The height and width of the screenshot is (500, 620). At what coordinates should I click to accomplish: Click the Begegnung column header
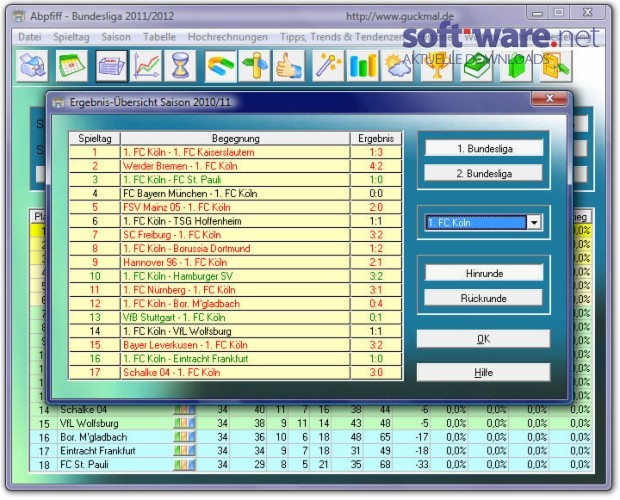pyautogui.click(x=236, y=138)
